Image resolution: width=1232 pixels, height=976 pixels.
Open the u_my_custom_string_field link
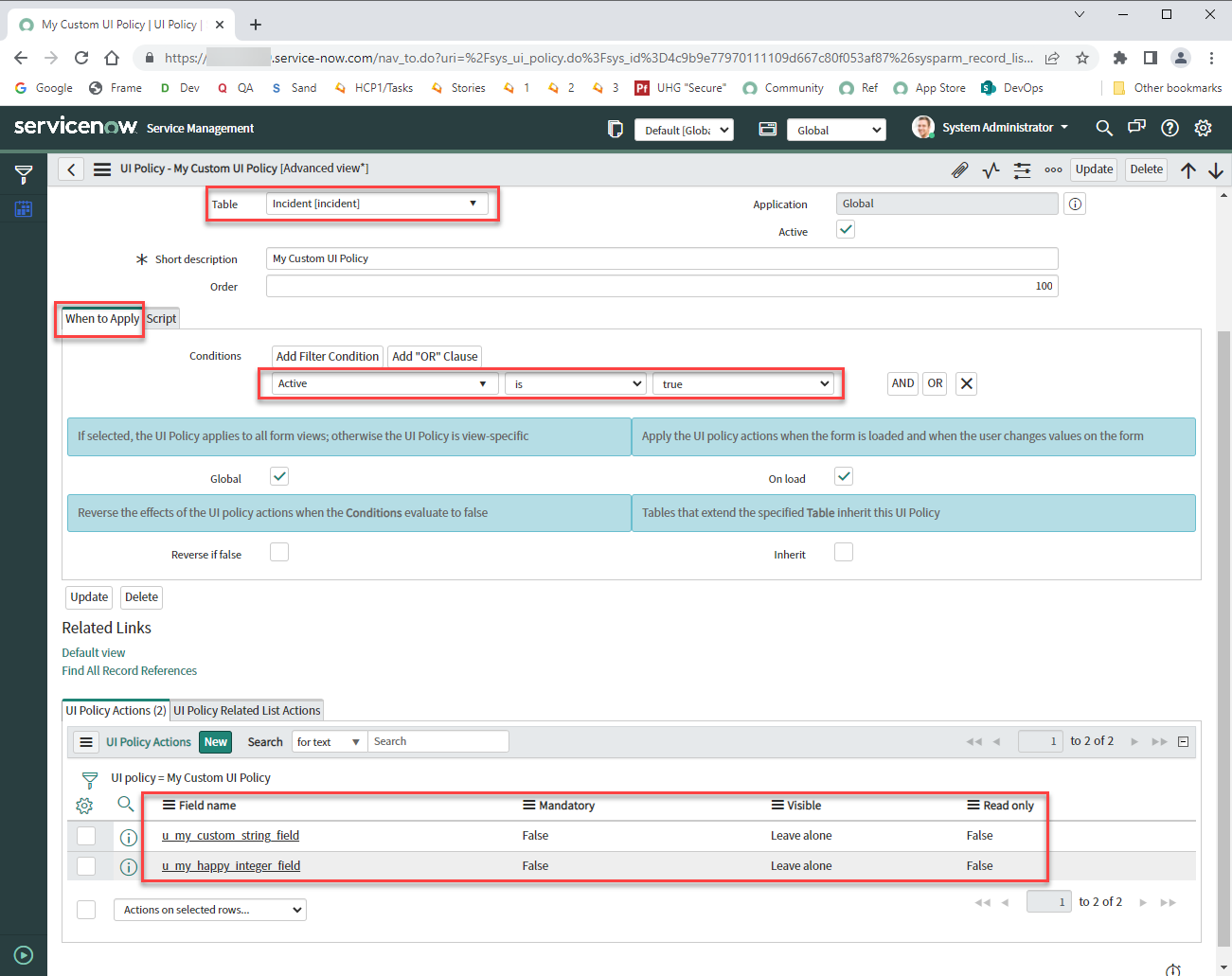coord(230,836)
